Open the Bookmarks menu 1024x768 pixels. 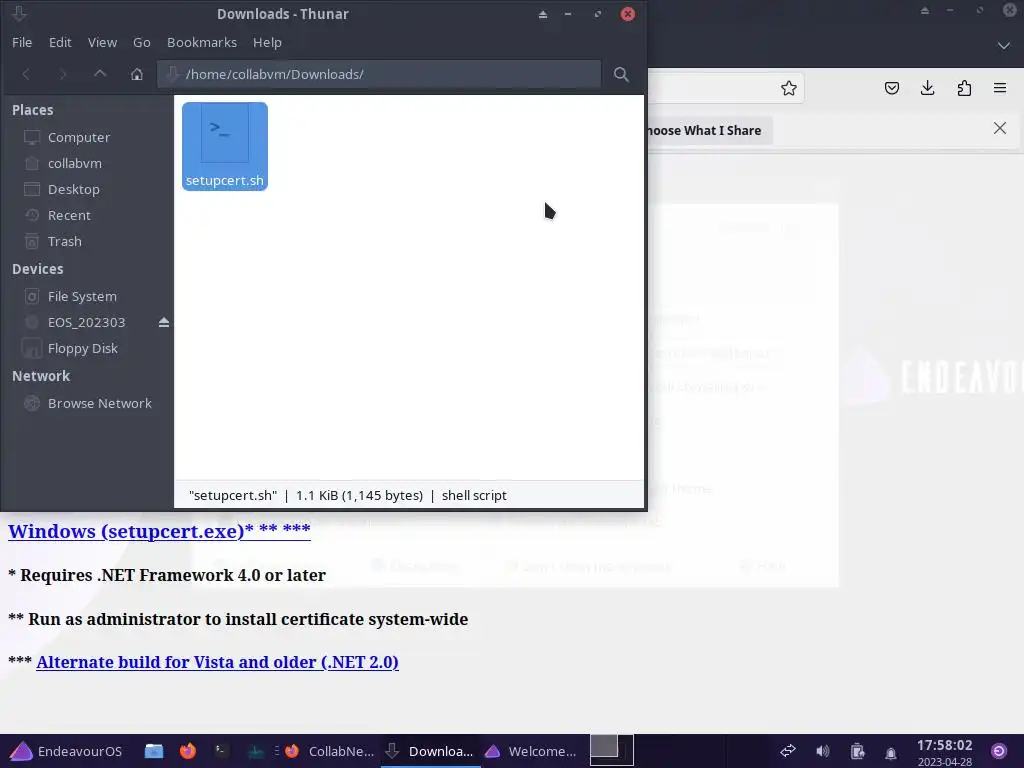[x=202, y=42]
